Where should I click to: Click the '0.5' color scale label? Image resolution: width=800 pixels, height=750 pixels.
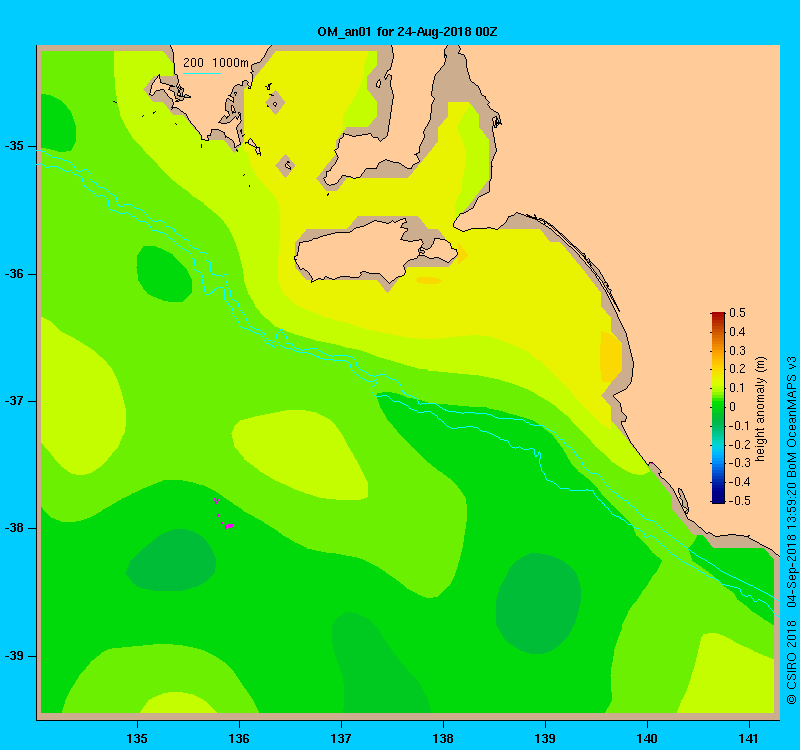(x=737, y=313)
